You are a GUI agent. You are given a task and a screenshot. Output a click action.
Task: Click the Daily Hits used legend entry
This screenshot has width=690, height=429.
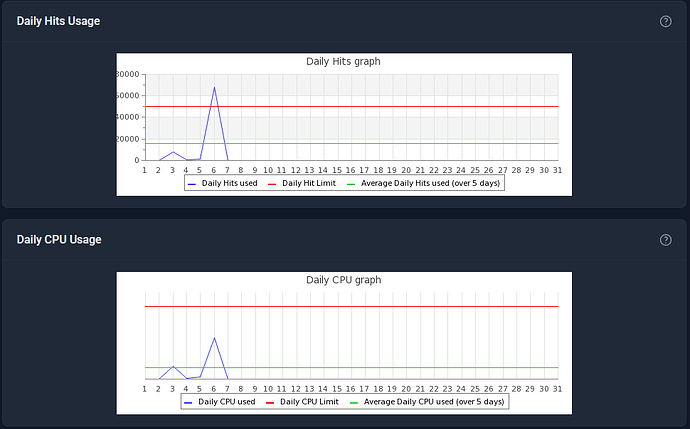pyautogui.click(x=223, y=183)
